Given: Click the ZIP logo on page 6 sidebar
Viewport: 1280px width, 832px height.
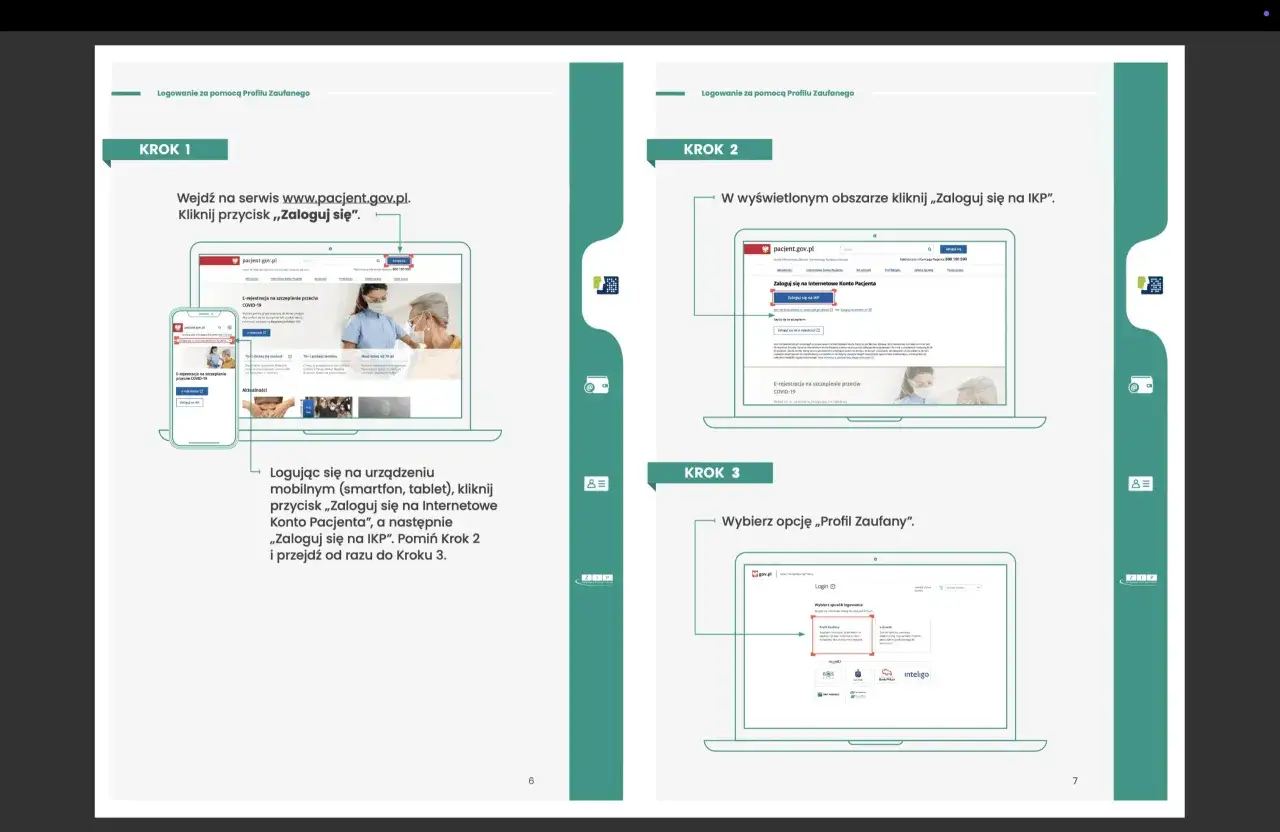Looking at the screenshot, I should tap(595, 579).
